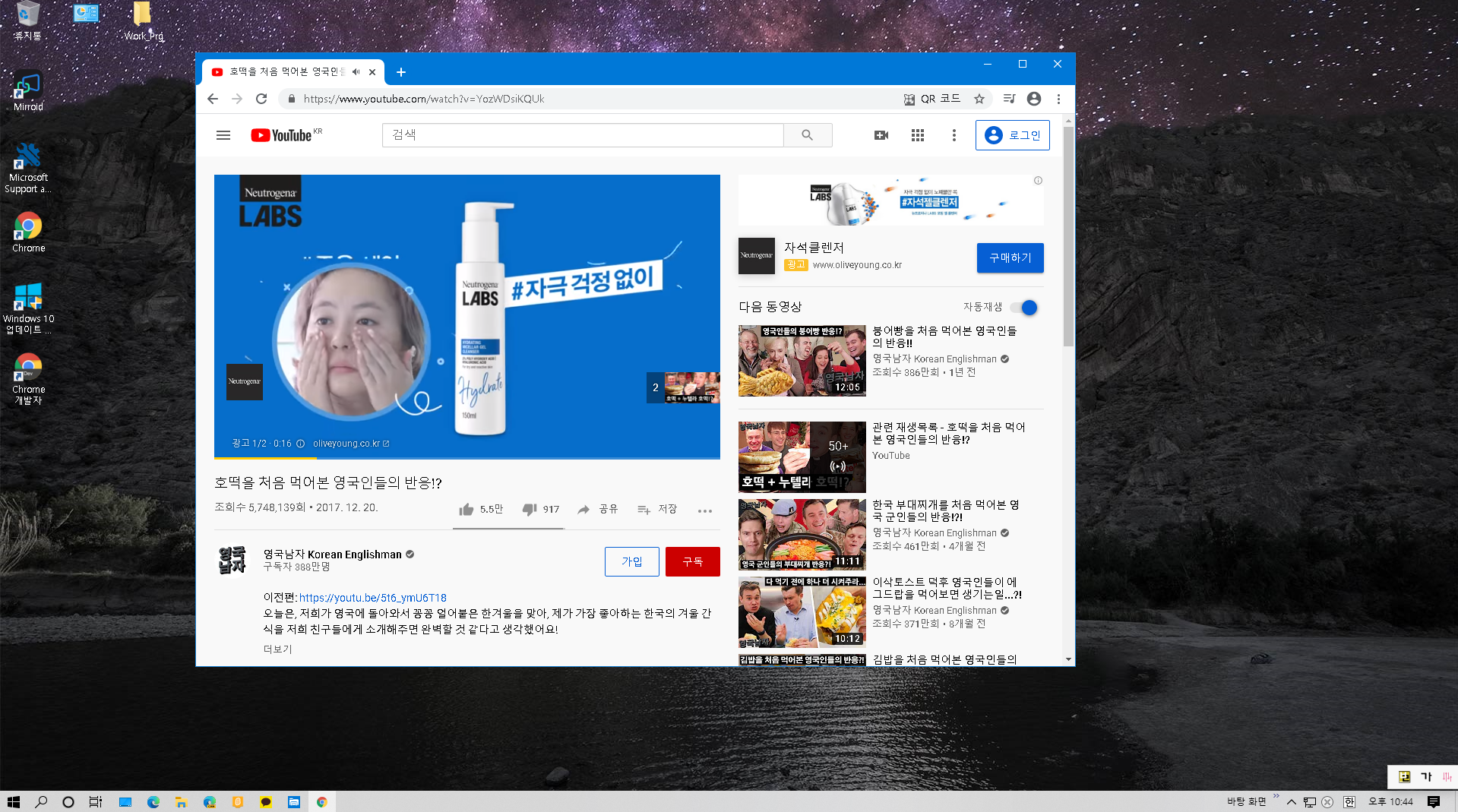
Task: Open the oliveyoung.co.kr ad link
Action: coord(346,443)
